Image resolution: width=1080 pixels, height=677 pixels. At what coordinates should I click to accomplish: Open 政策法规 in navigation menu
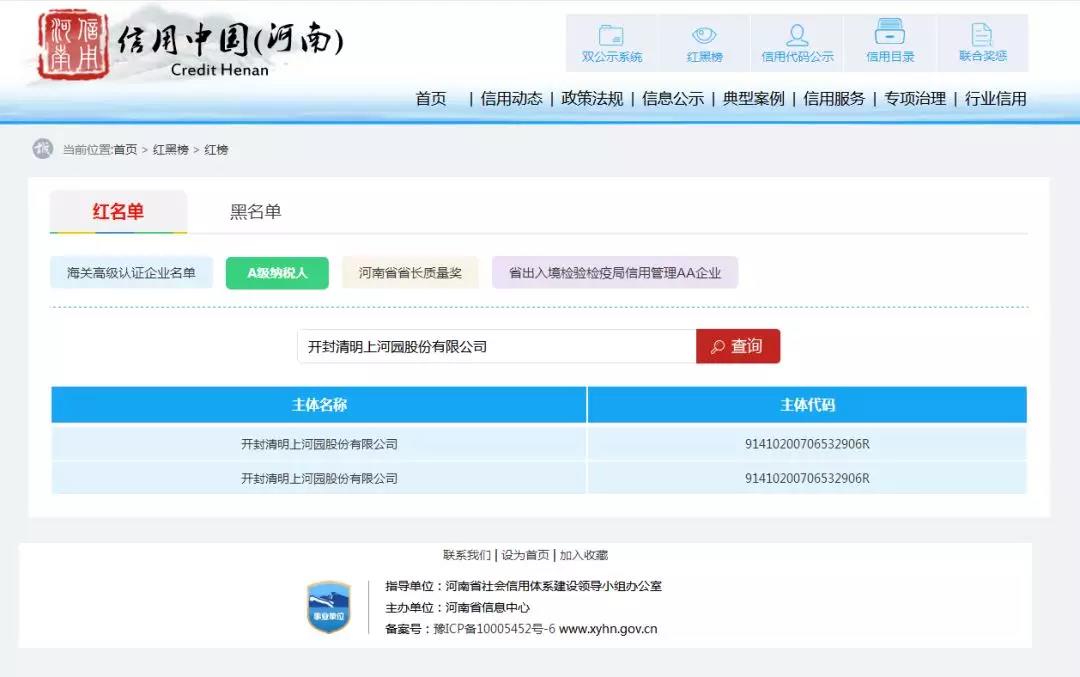(x=592, y=98)
